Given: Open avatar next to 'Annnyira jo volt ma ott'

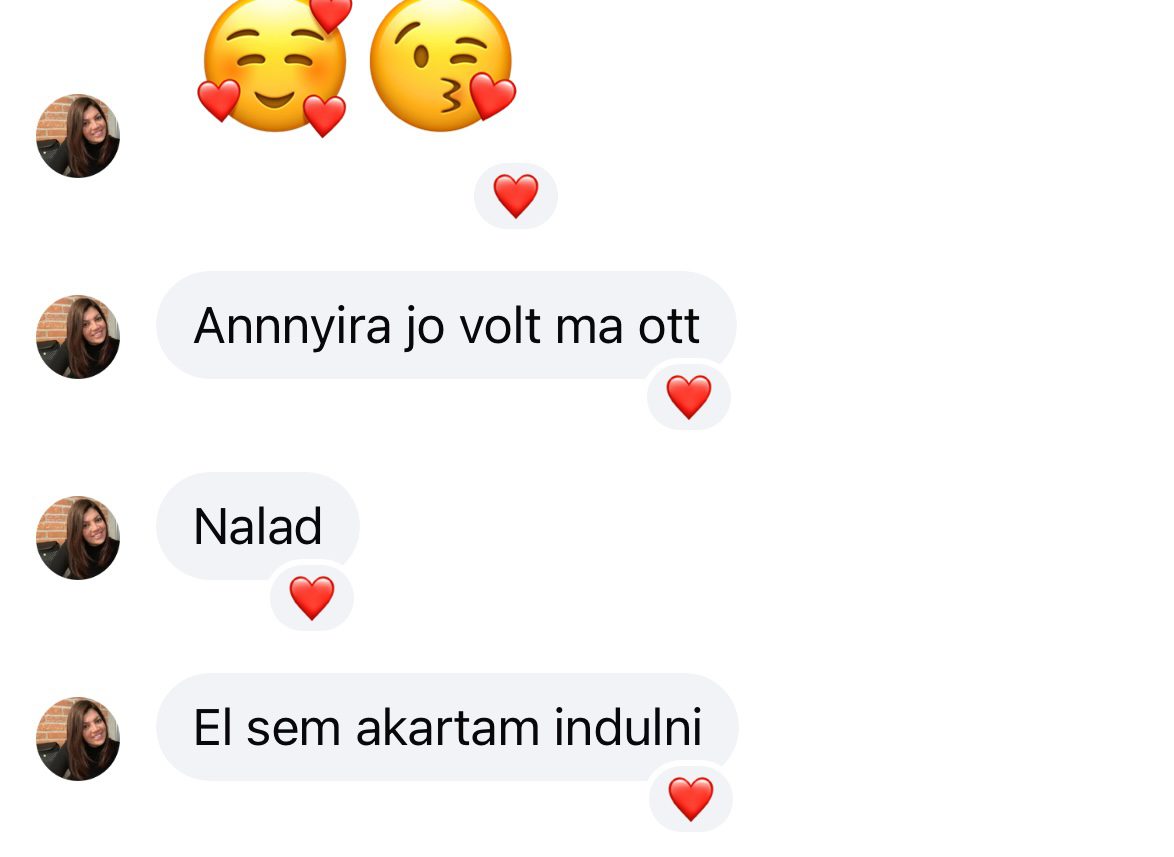Looking at the screenshot, I should click(x=78, y=337).
